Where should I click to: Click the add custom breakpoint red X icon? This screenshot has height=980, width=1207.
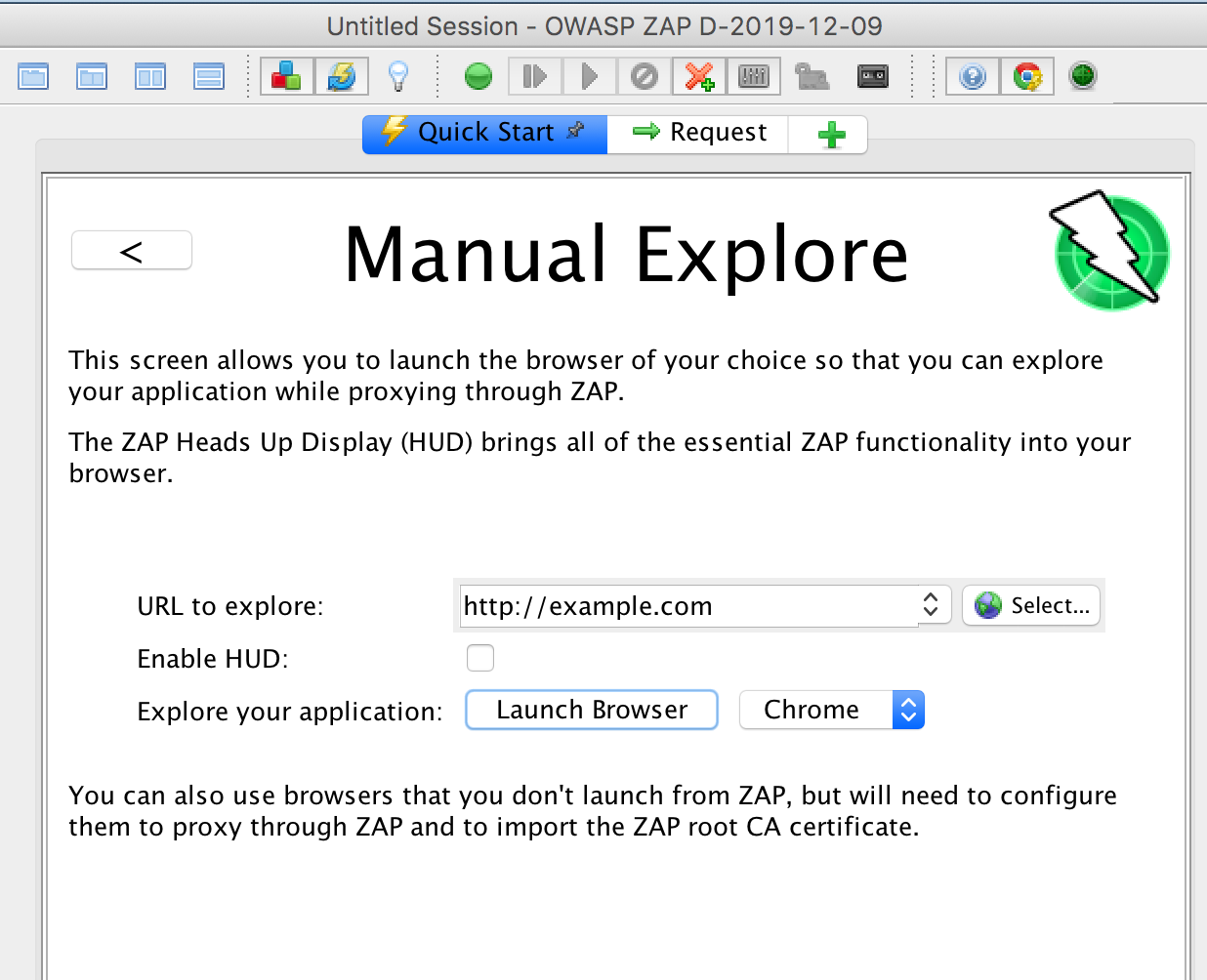tap(697, 75)
